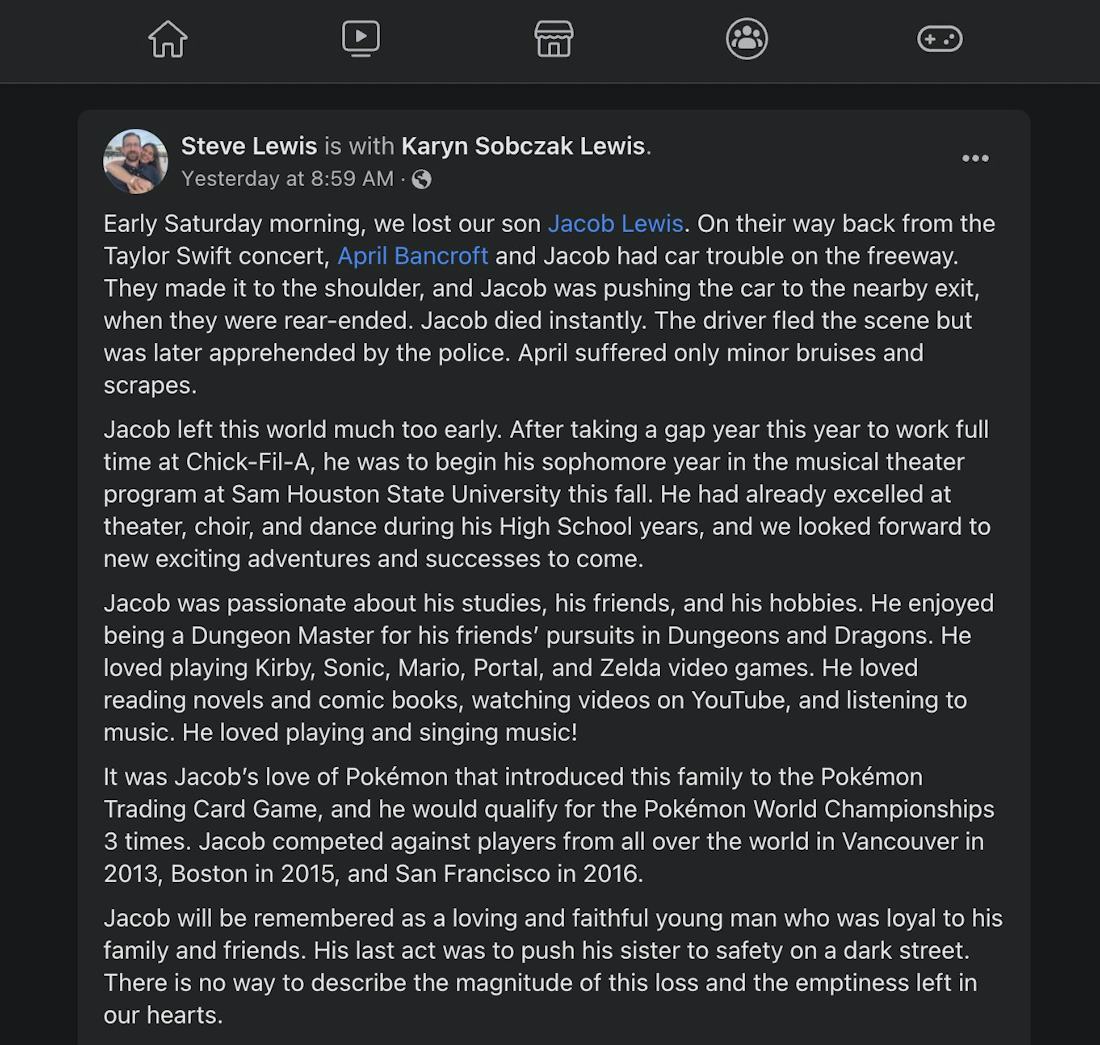Click the paragraph starting "Jacob will be remembered"
The width and height of the screenshot is (1100, 1045).
click(540, 966)
